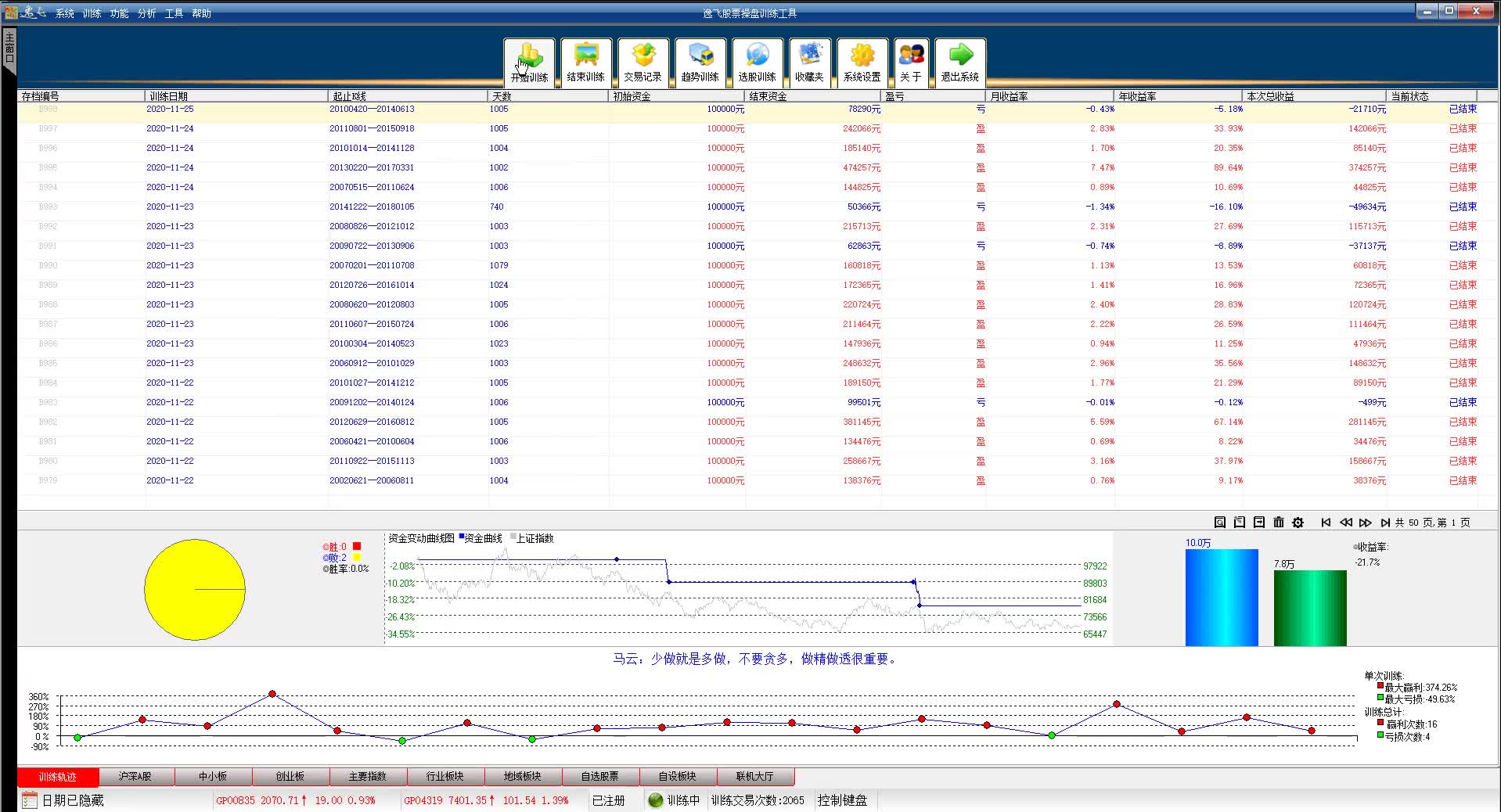Select the row with K-line 20141222—20180105
This screenshot has height=812, width=1501.
coord(747,207)
